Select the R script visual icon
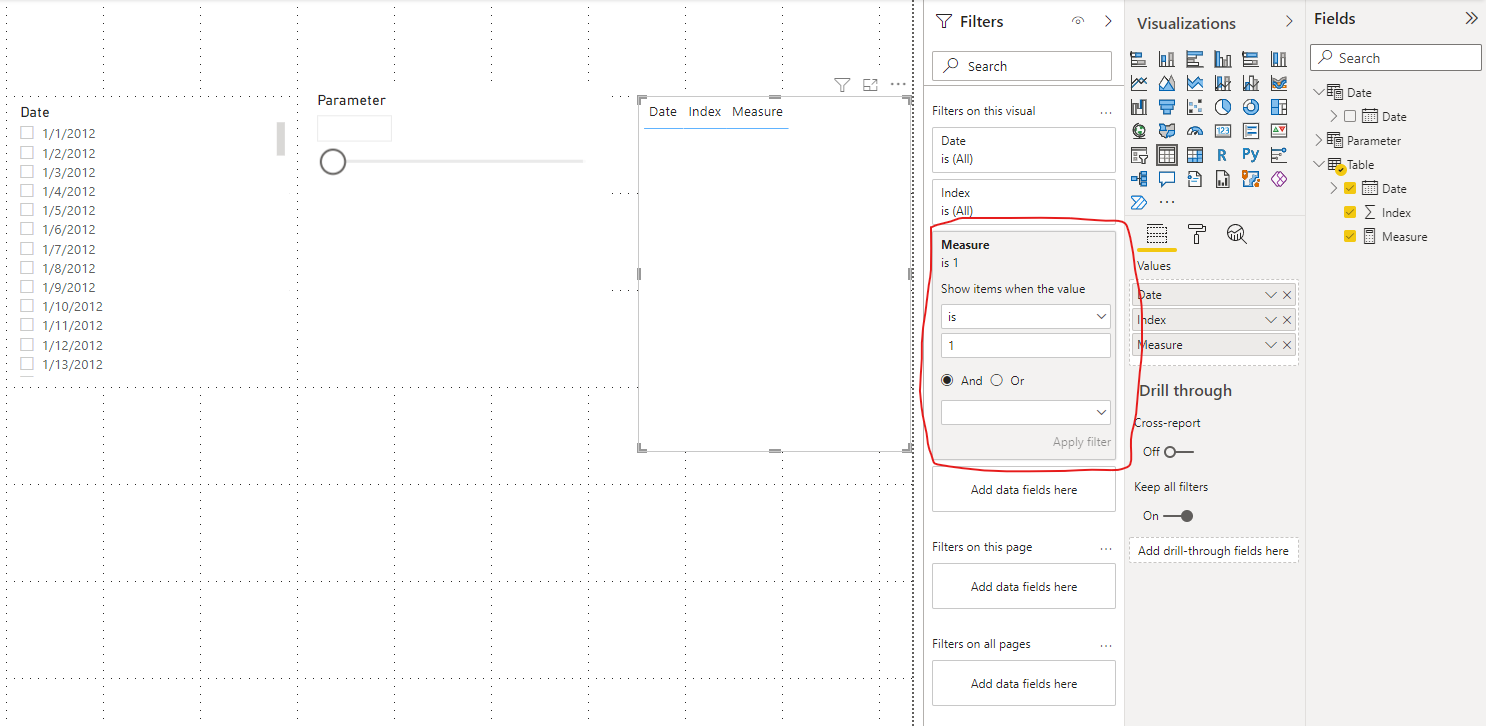 point(1220,153)
